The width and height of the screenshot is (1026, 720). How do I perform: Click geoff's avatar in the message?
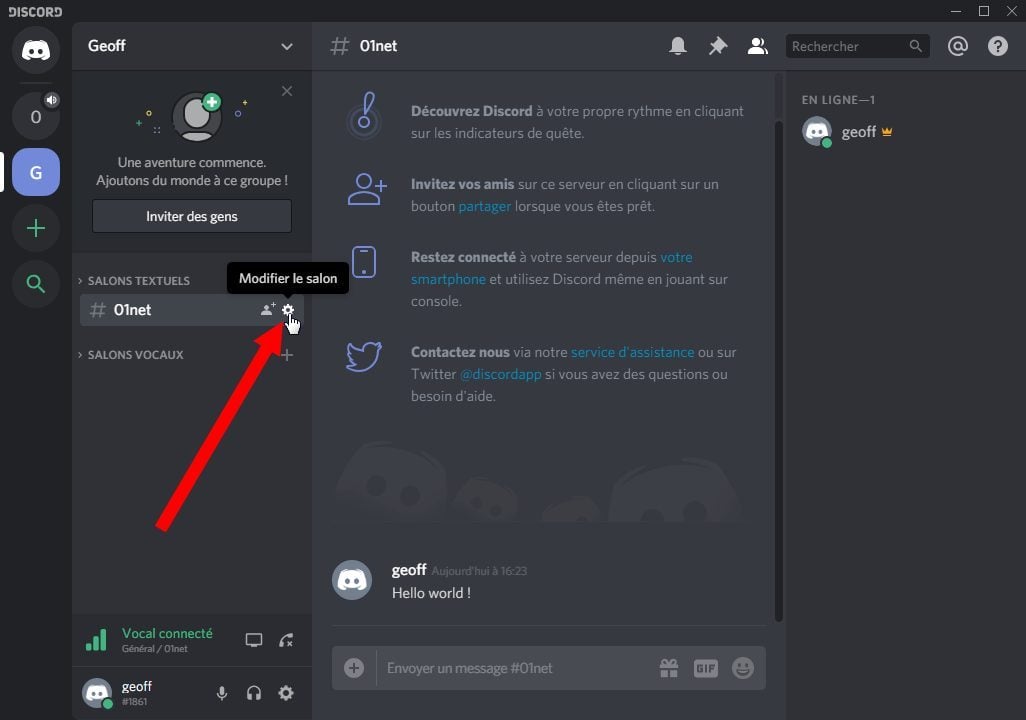[x=352, y=580]
